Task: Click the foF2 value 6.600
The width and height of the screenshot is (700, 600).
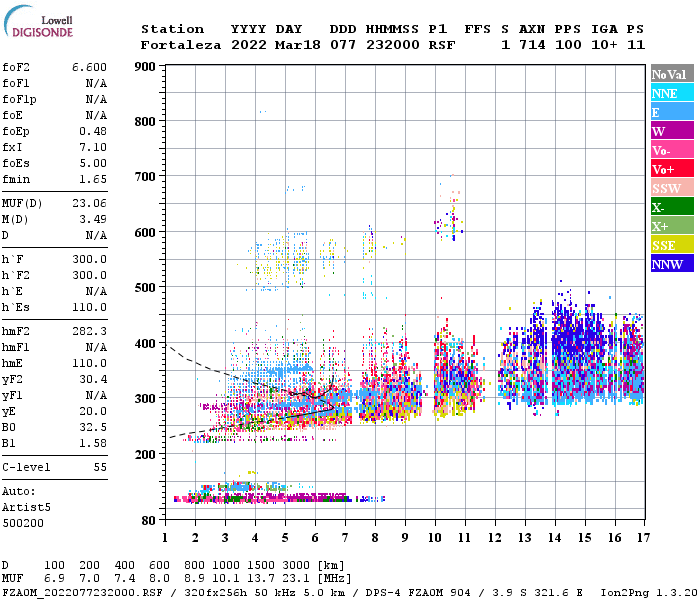Action: (x=89, y=67)
